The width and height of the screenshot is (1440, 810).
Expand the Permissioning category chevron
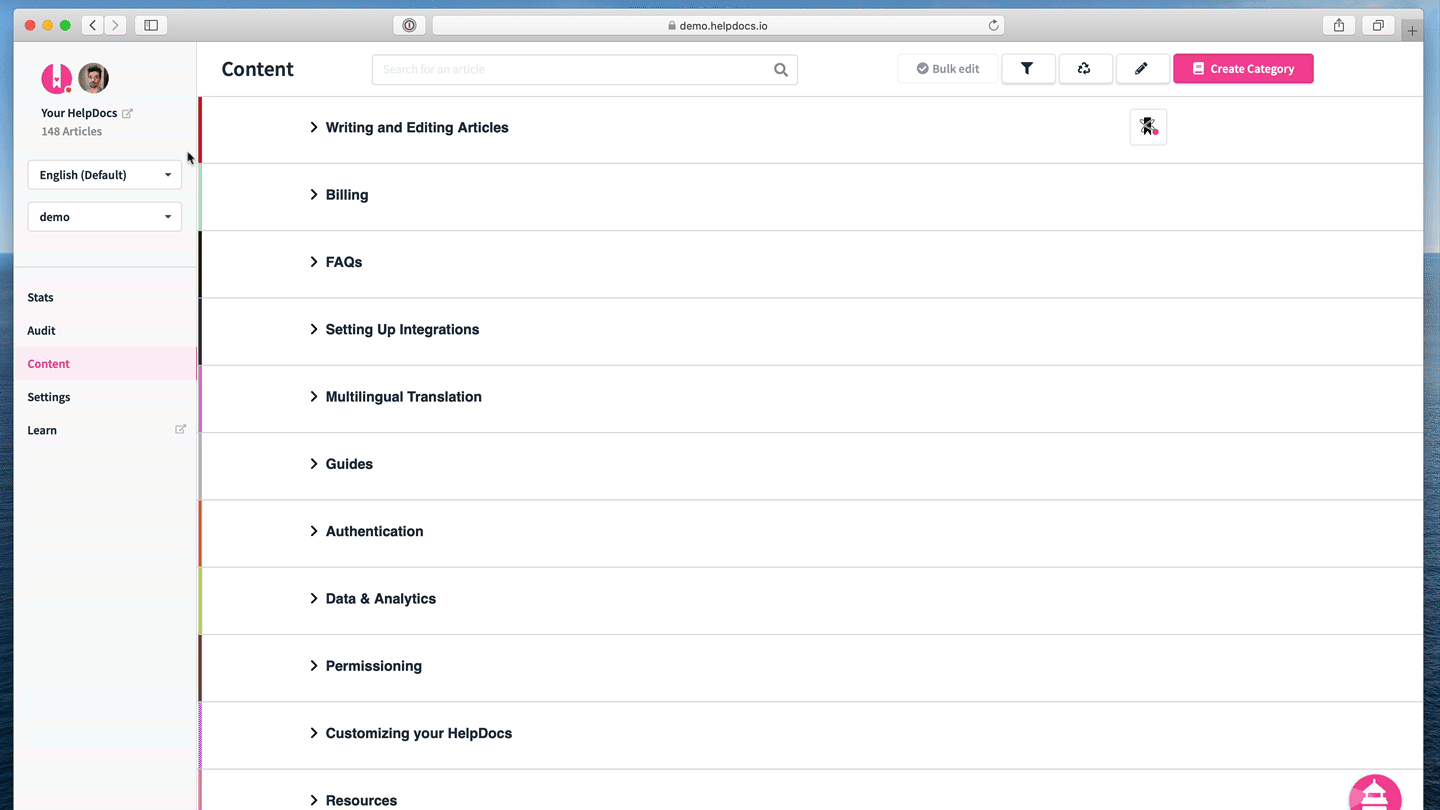(x=314, y=666)
